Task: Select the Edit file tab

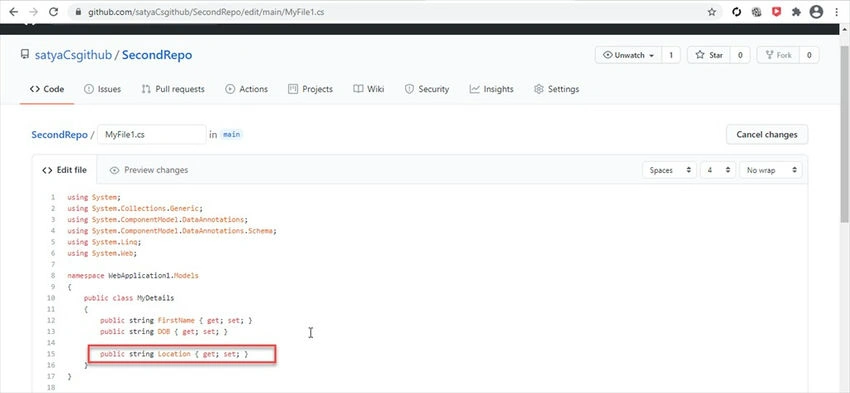Action: 65,170
